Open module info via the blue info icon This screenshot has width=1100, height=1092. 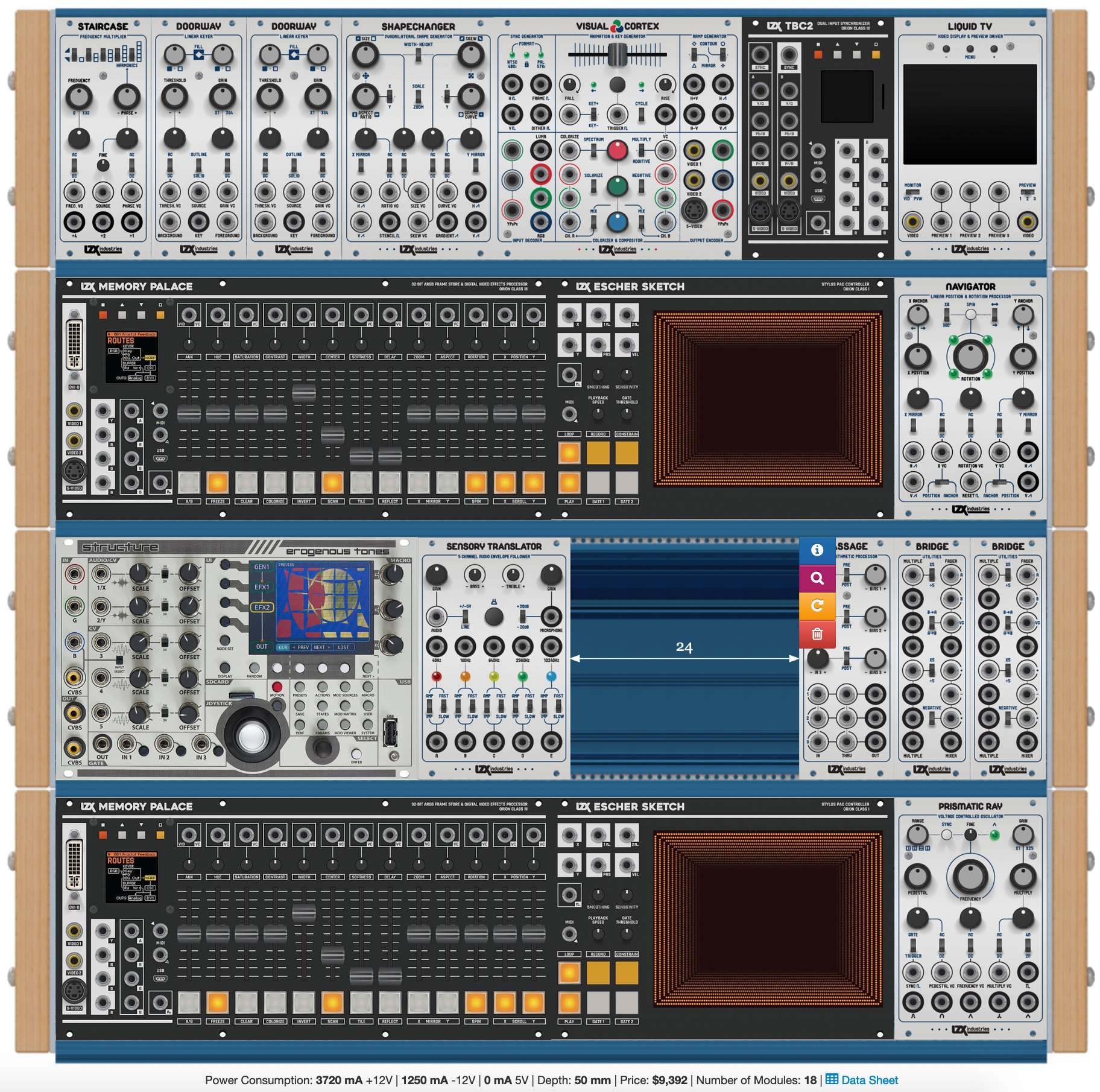(817, 550)
